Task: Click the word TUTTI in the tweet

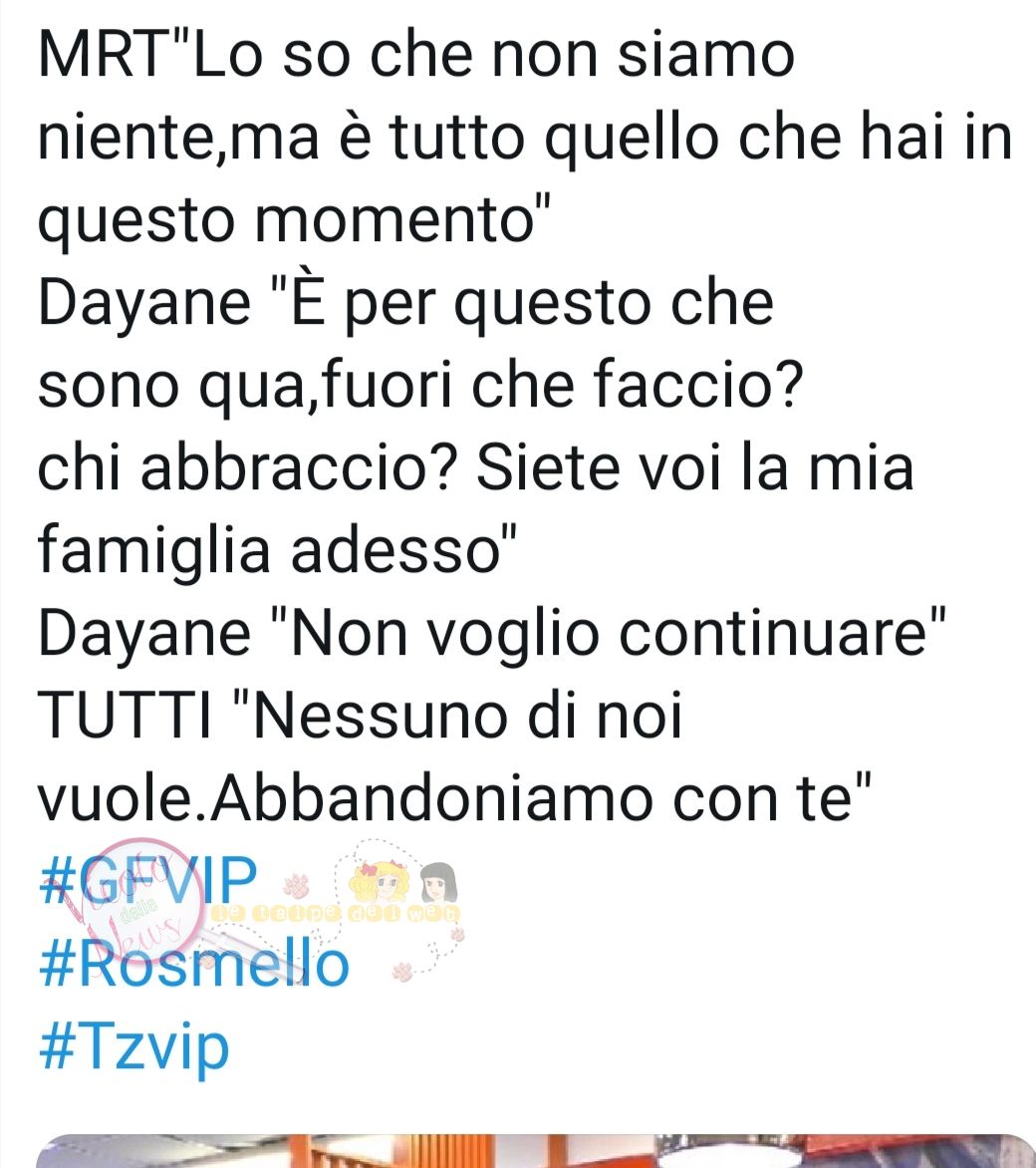Action: (x=126, y=717)
